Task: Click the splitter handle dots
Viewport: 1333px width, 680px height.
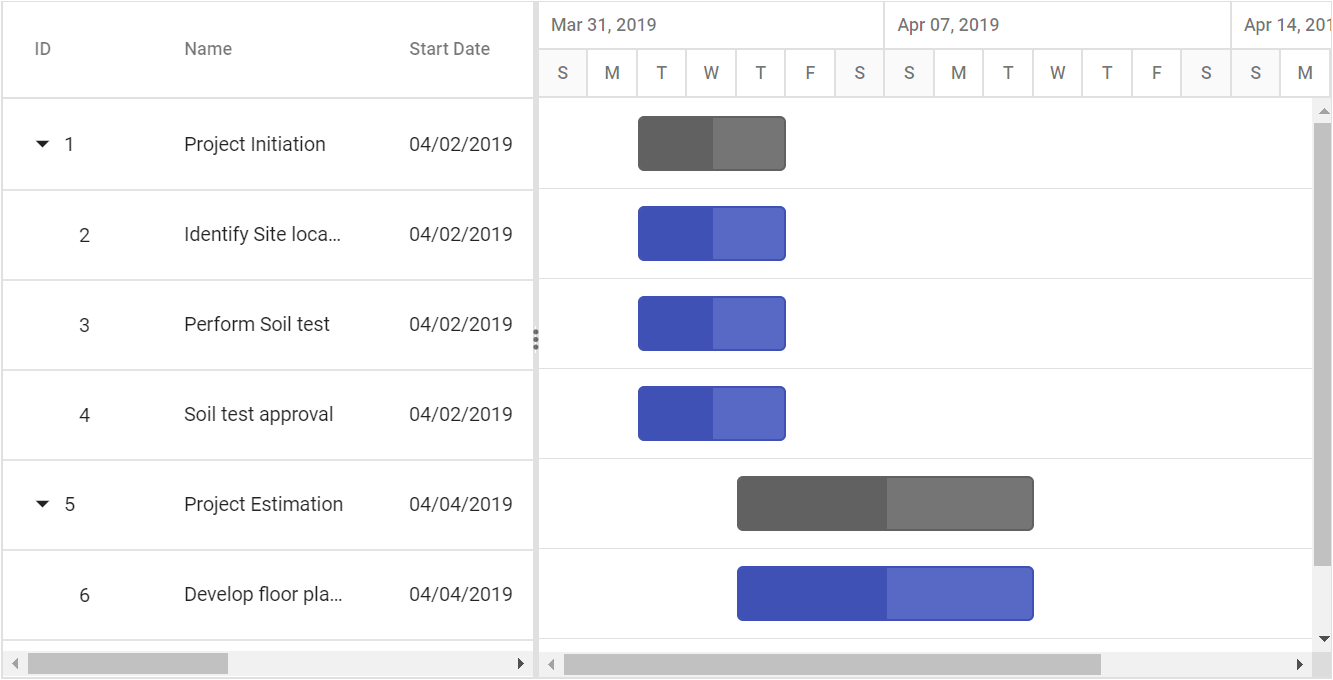Action: pos(536,340)
